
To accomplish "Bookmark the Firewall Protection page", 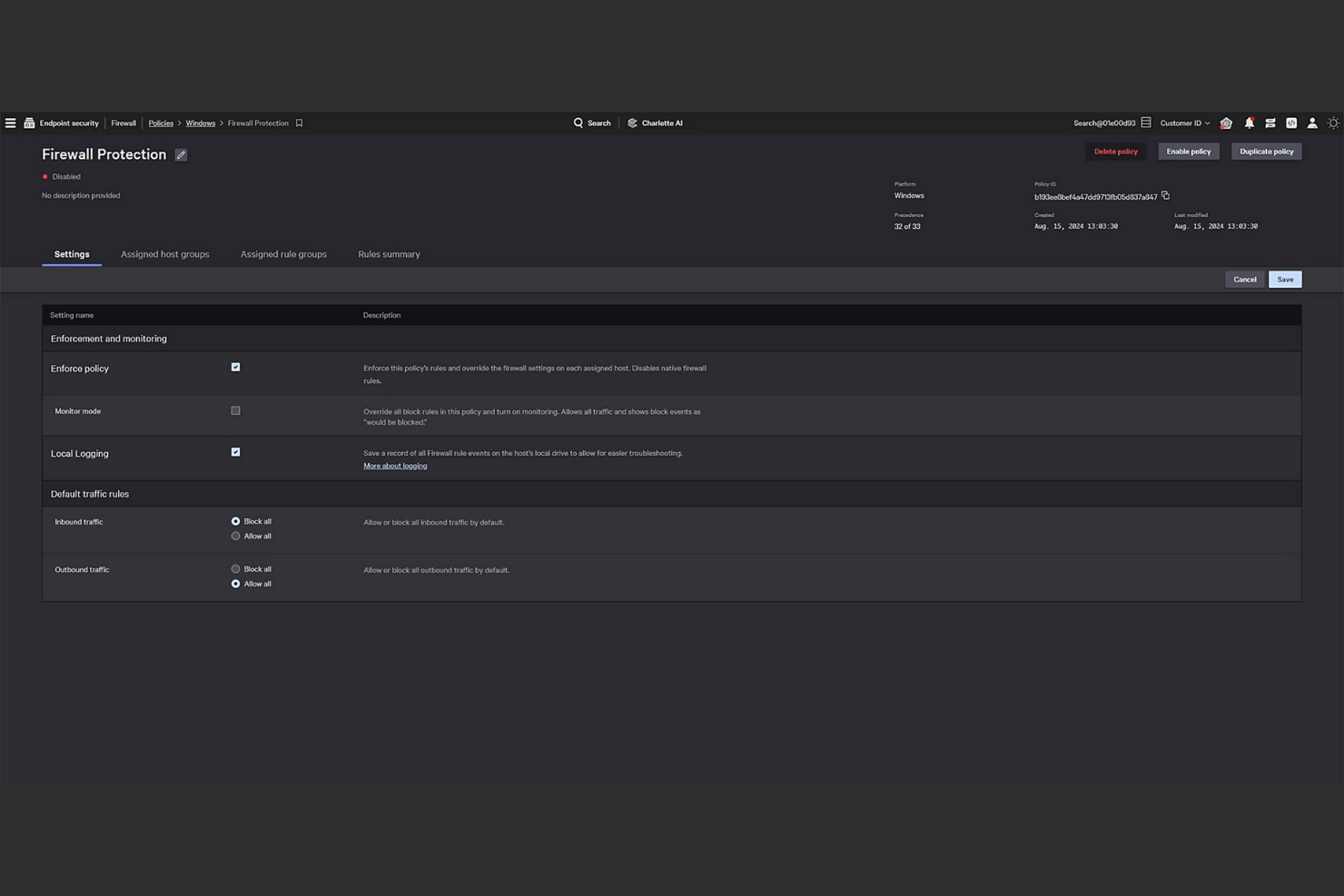I will tap(300, 123).
